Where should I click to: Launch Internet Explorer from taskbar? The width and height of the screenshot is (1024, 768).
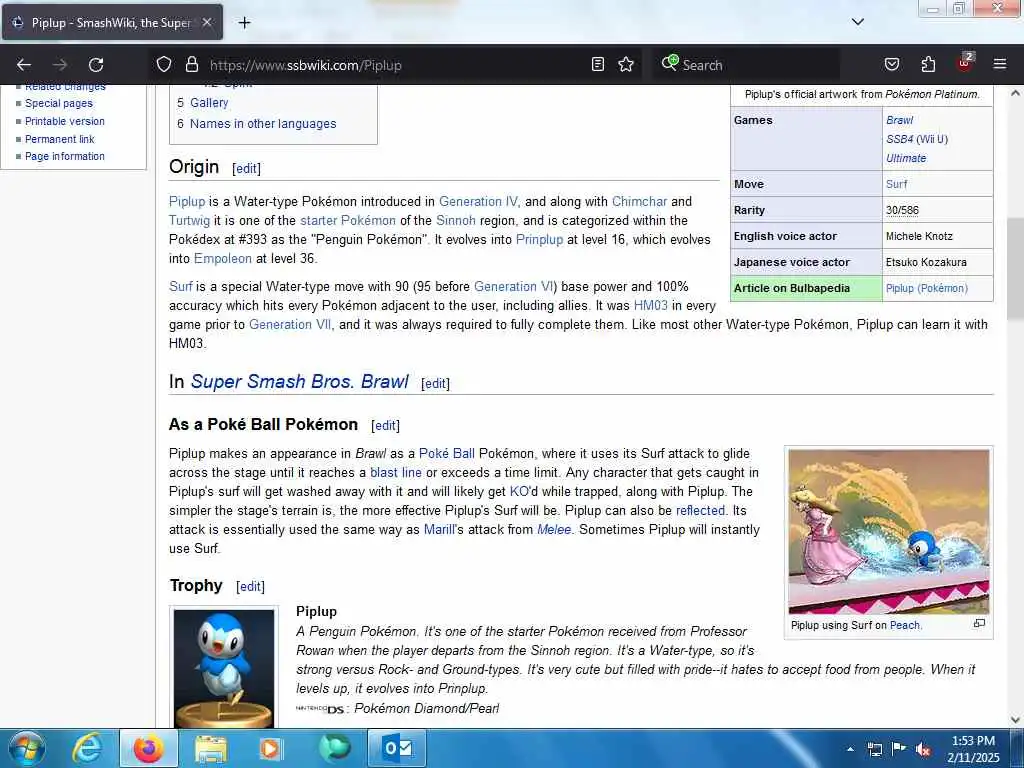tap(87, 748)
